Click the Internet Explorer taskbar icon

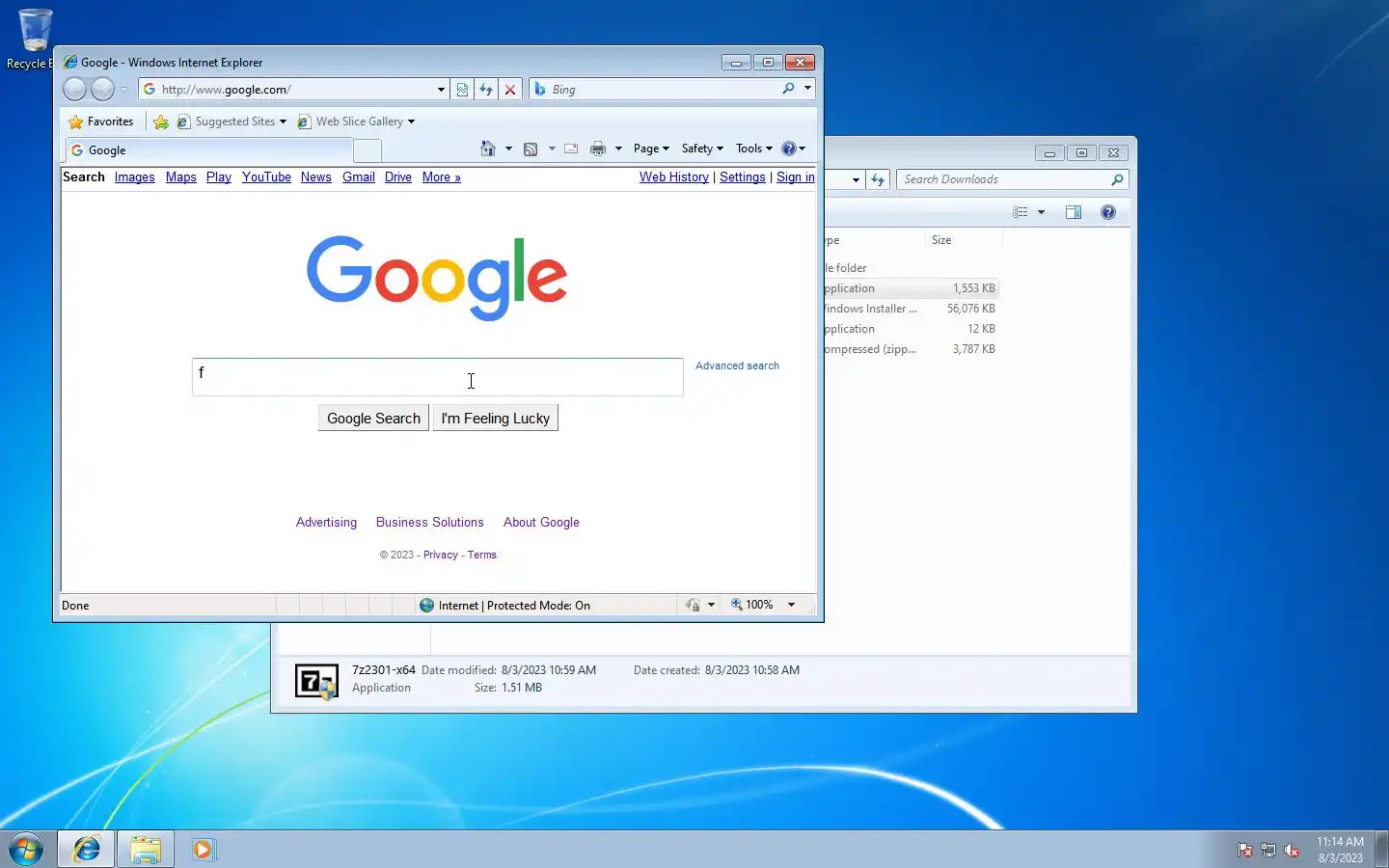point(87,849)
